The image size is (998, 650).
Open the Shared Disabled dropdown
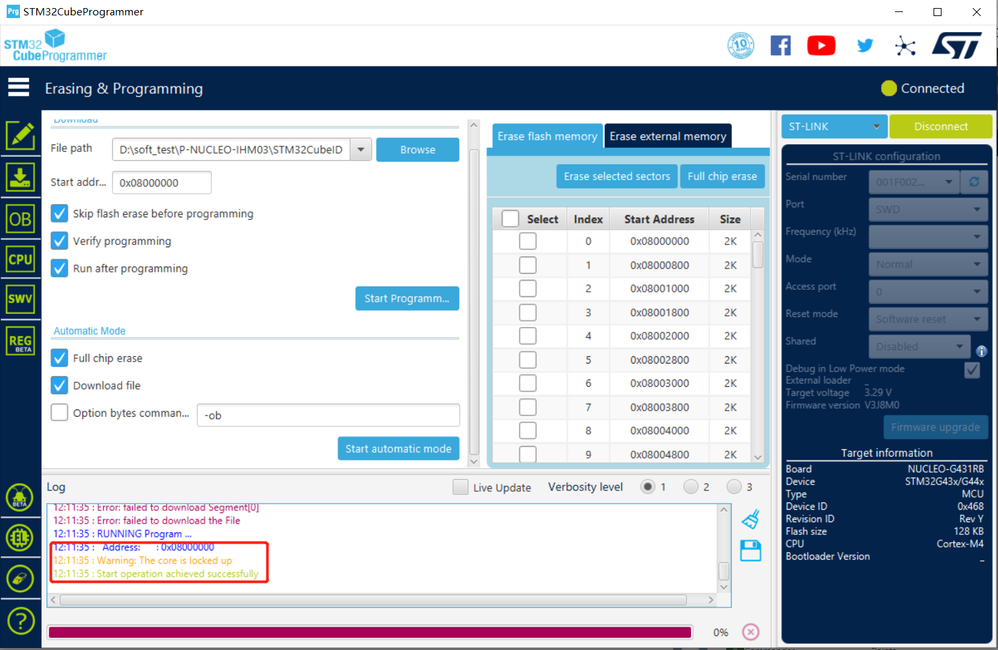pos(920,346)
